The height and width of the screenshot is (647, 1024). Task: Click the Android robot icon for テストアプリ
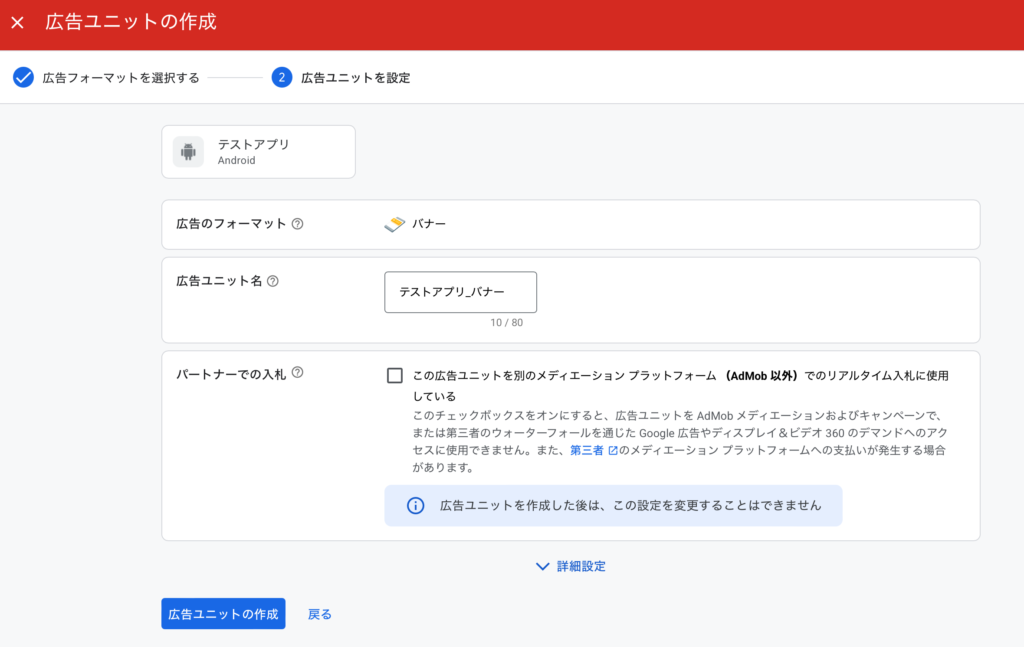(188, 152)
